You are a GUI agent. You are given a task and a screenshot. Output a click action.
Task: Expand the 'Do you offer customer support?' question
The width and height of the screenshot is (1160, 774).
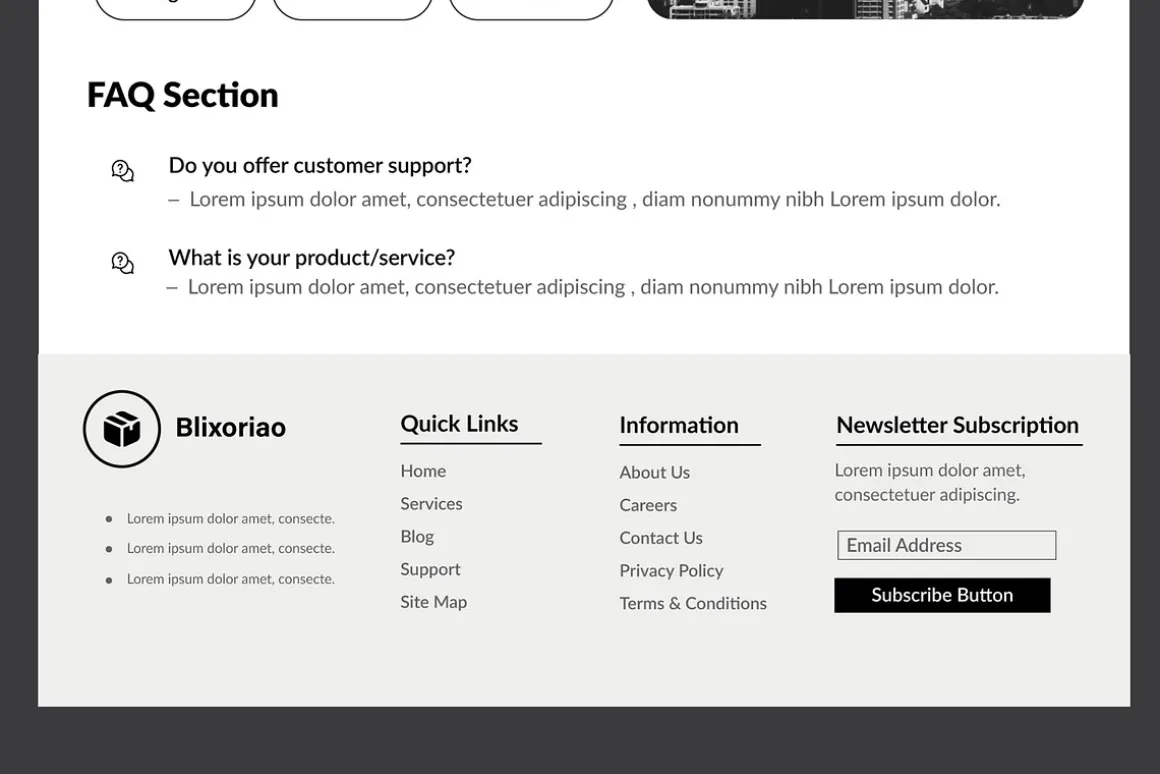click(320, 165)
